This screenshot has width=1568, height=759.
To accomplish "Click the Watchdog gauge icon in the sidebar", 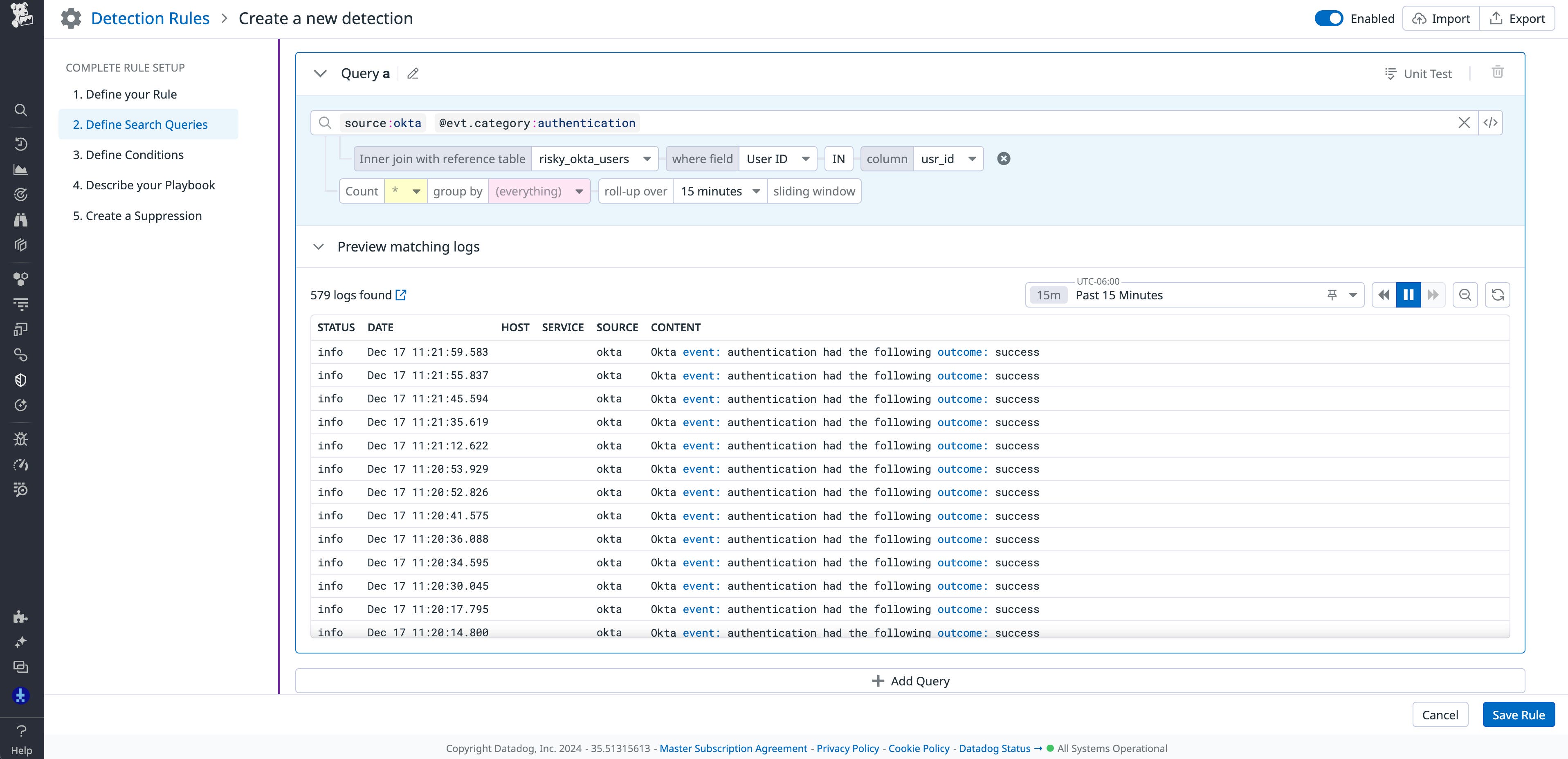I will 21,465.
